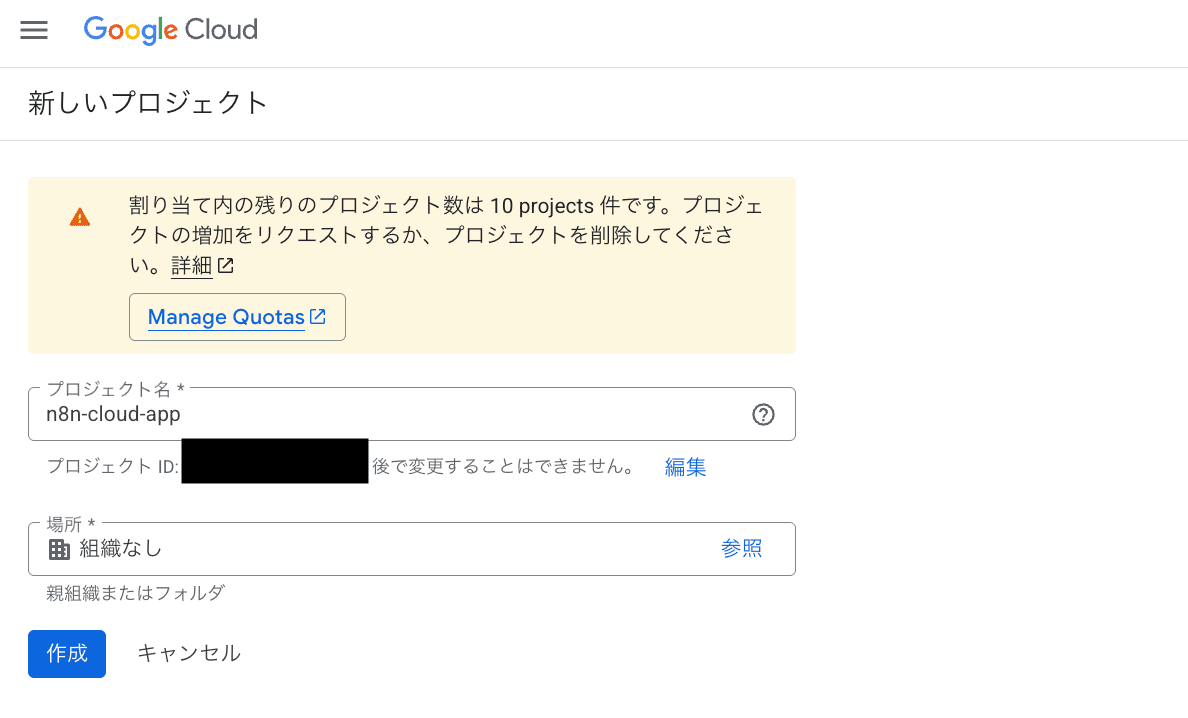Screen dimensions: 1188x718
Task: Click 作成 to create the project
Action: point(66,653)
